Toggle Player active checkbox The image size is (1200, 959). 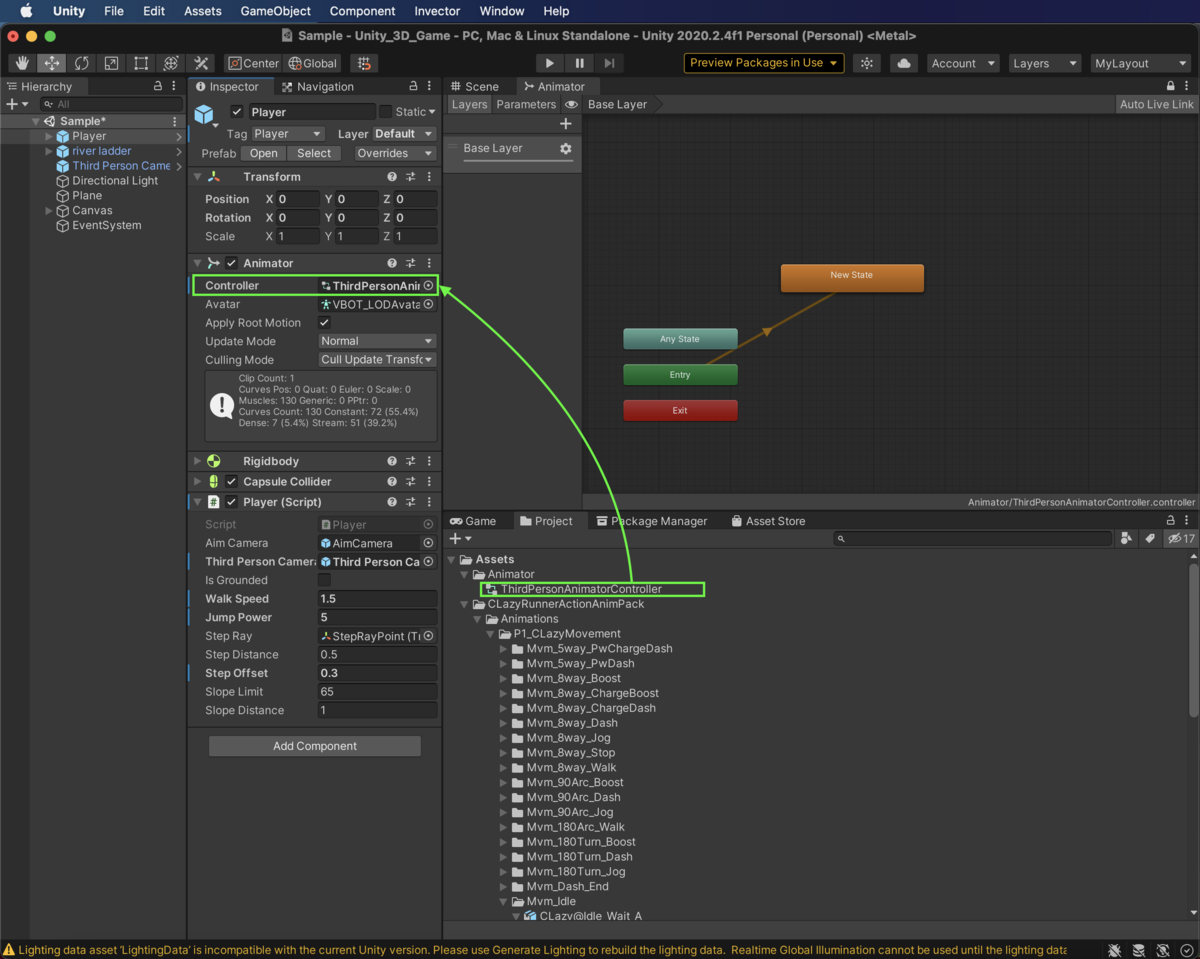[237, 112]
